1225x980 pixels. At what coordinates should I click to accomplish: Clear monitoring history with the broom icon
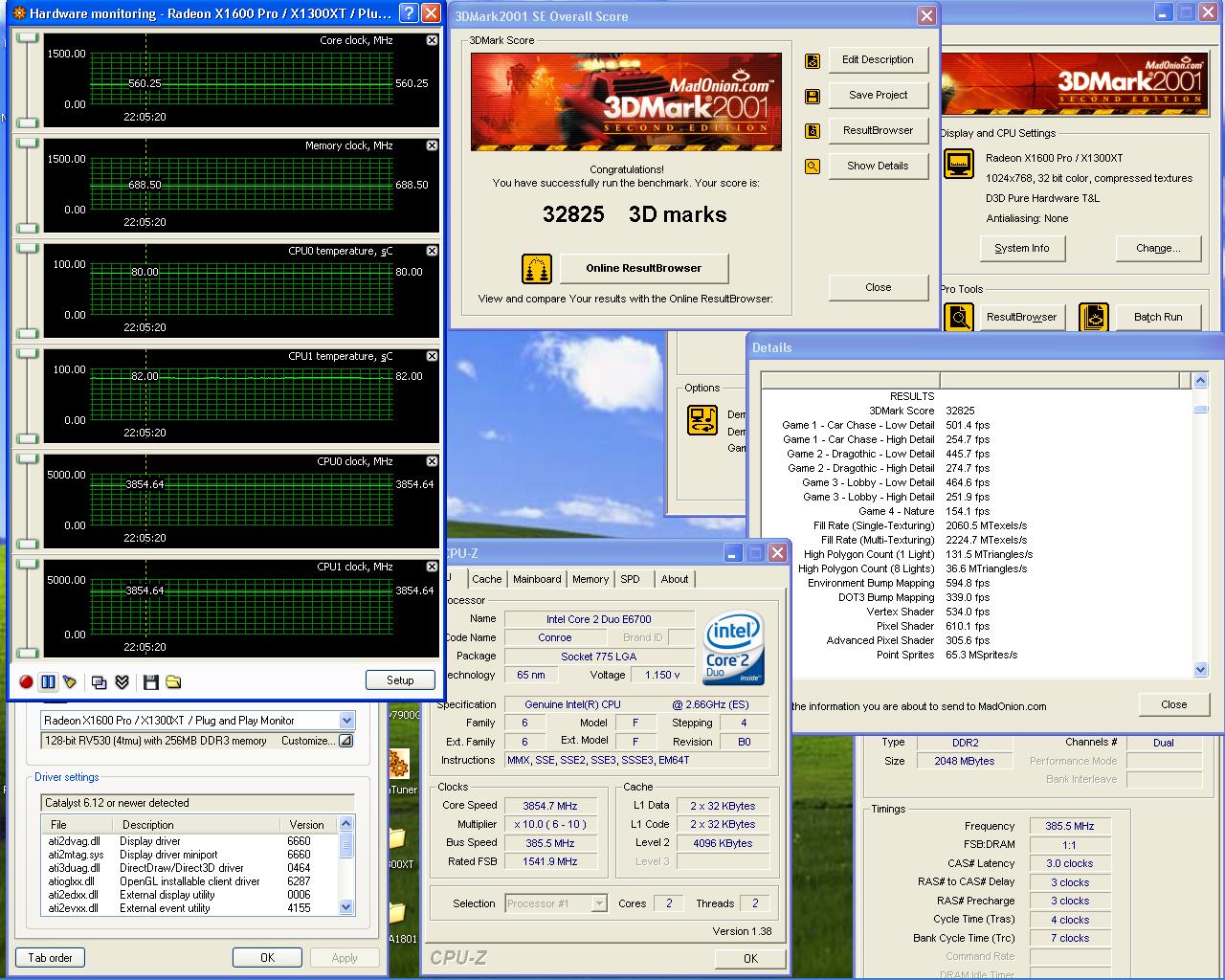point(70,681)
